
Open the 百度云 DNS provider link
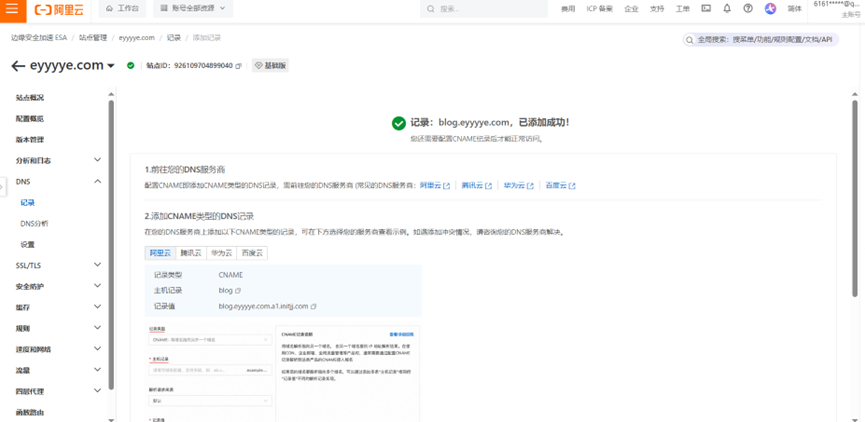coord(560,185)
